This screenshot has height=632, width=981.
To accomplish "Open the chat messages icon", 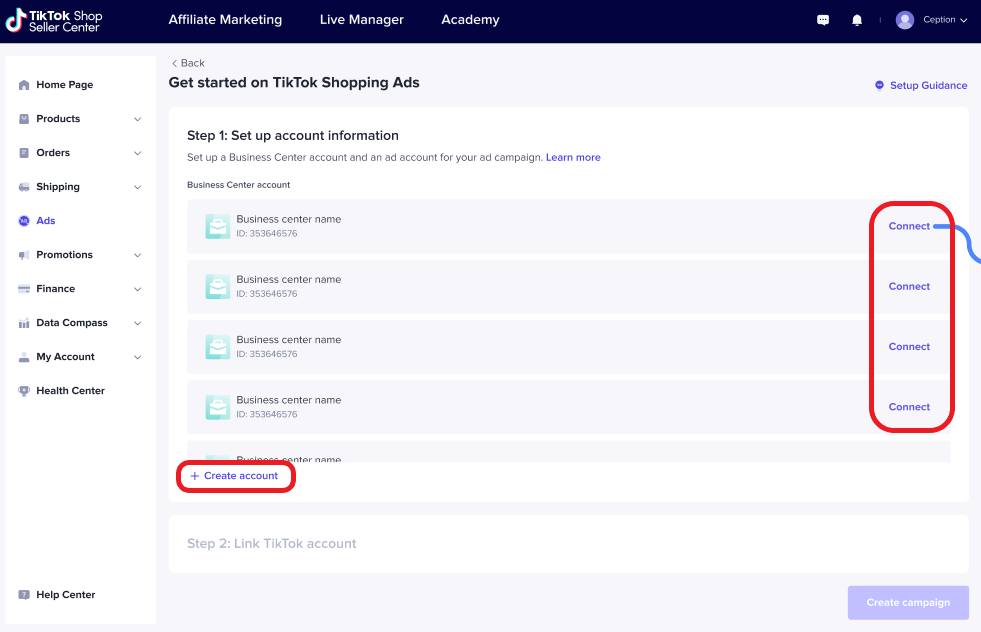I will (x=823, y=20).
